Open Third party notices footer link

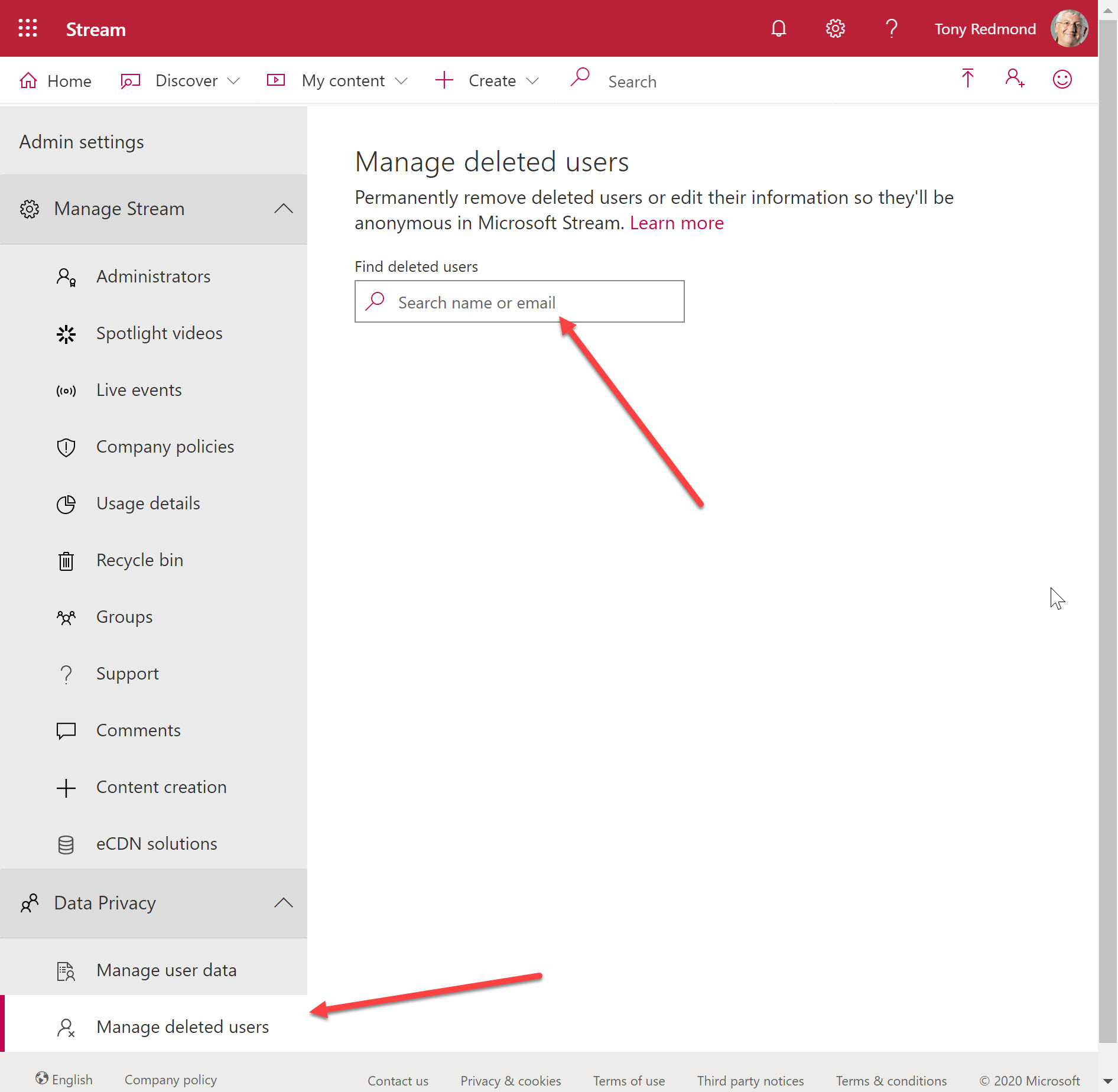coord(750,1081)
